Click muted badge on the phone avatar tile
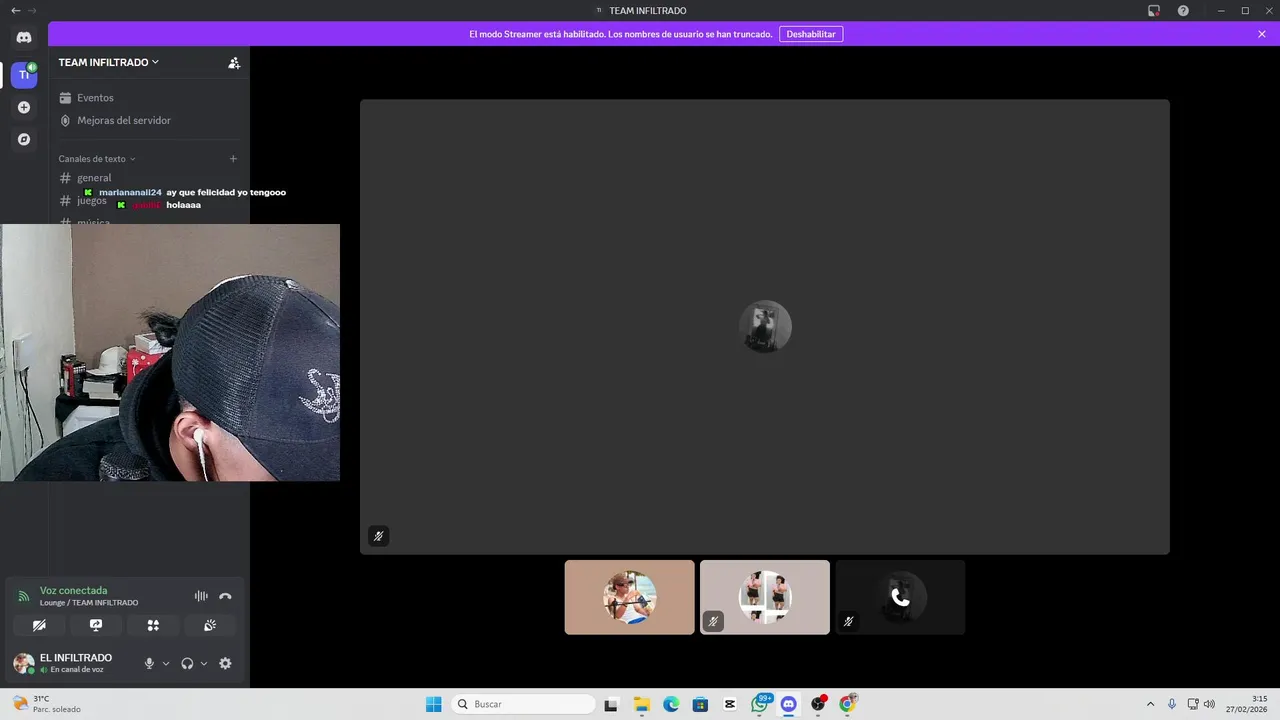The height and width of the screenshot is (720, 1280). point(848,621)
